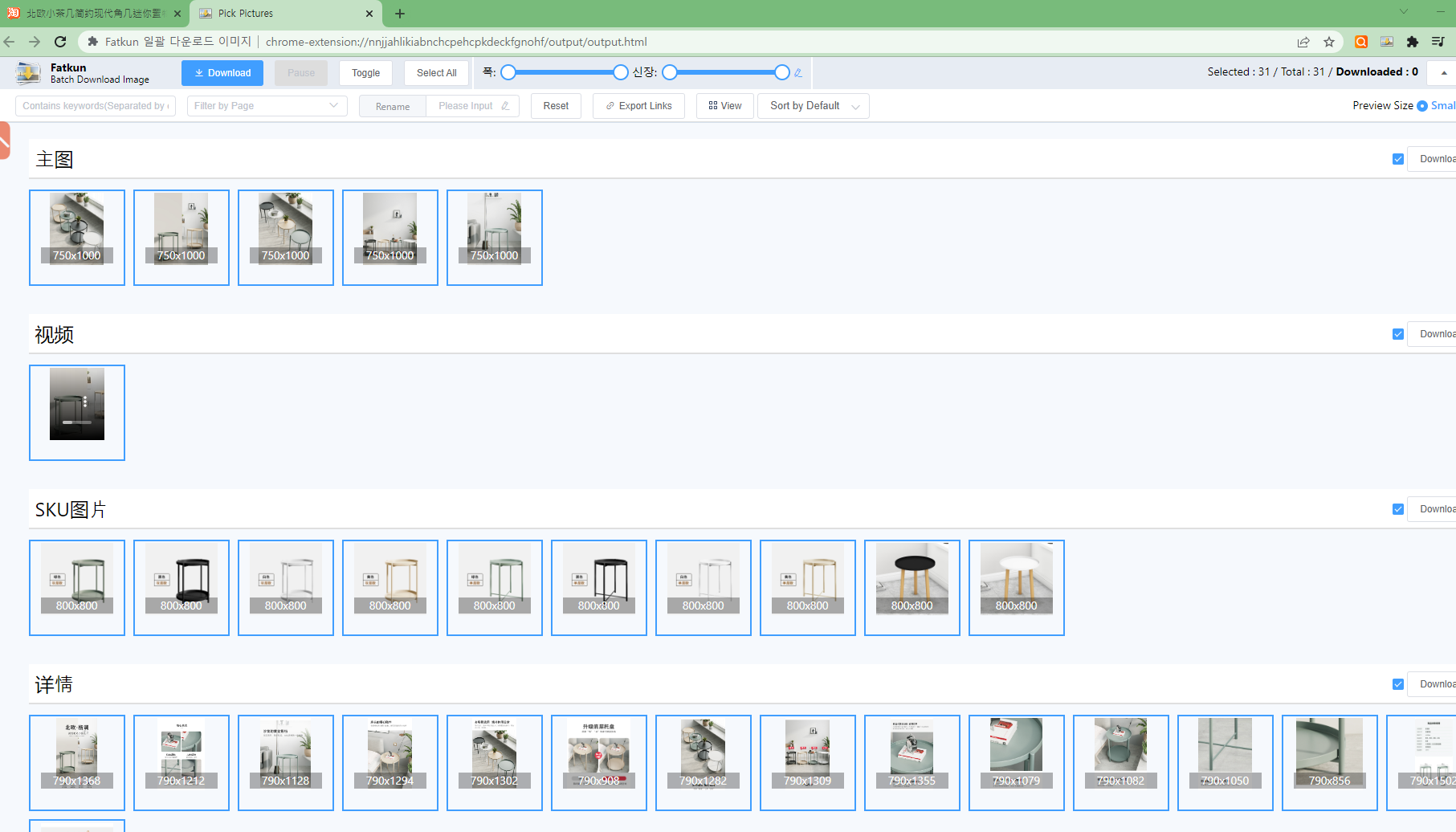Screen dimensions: 1456x832
Task: Open the Sort by Default dropdown
Action: coord(814,106)
